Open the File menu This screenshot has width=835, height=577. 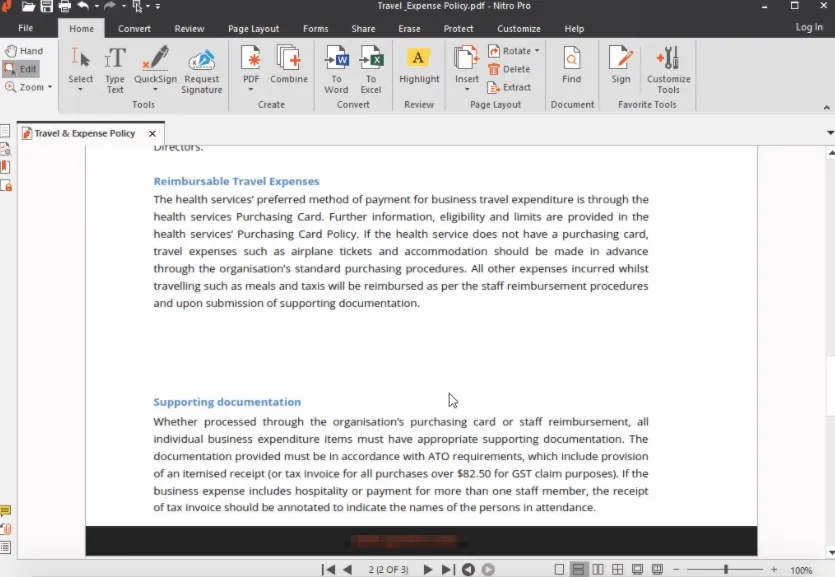(x=26, y=28)
